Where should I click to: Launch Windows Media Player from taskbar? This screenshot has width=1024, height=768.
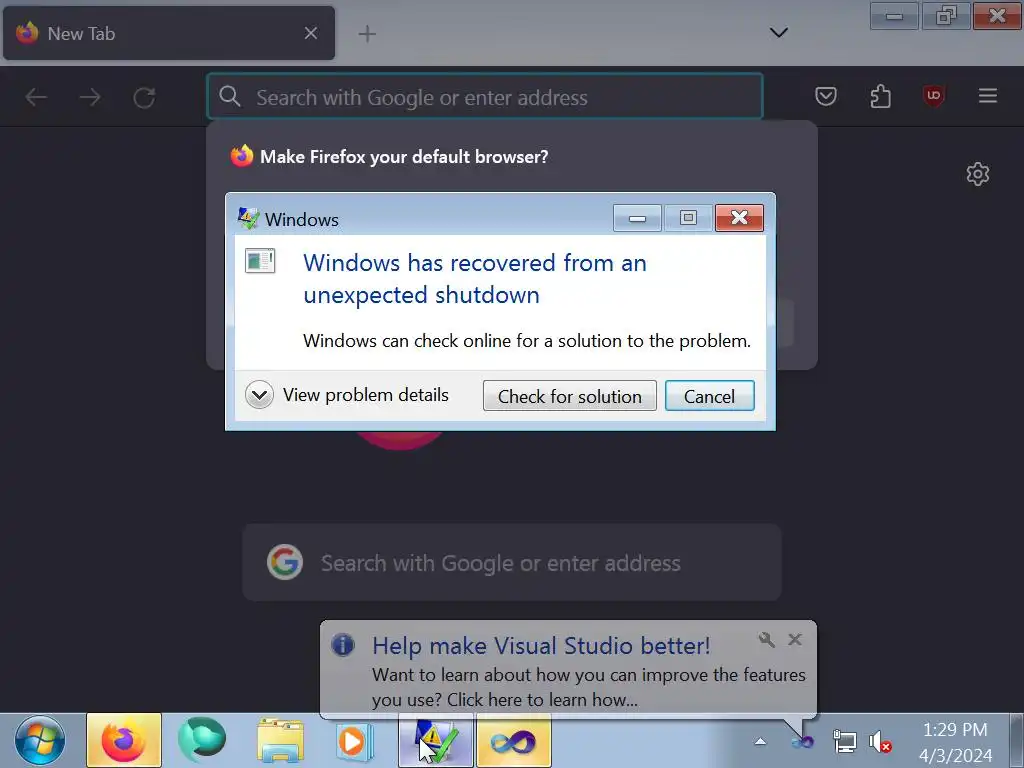(x=355, y=741)
